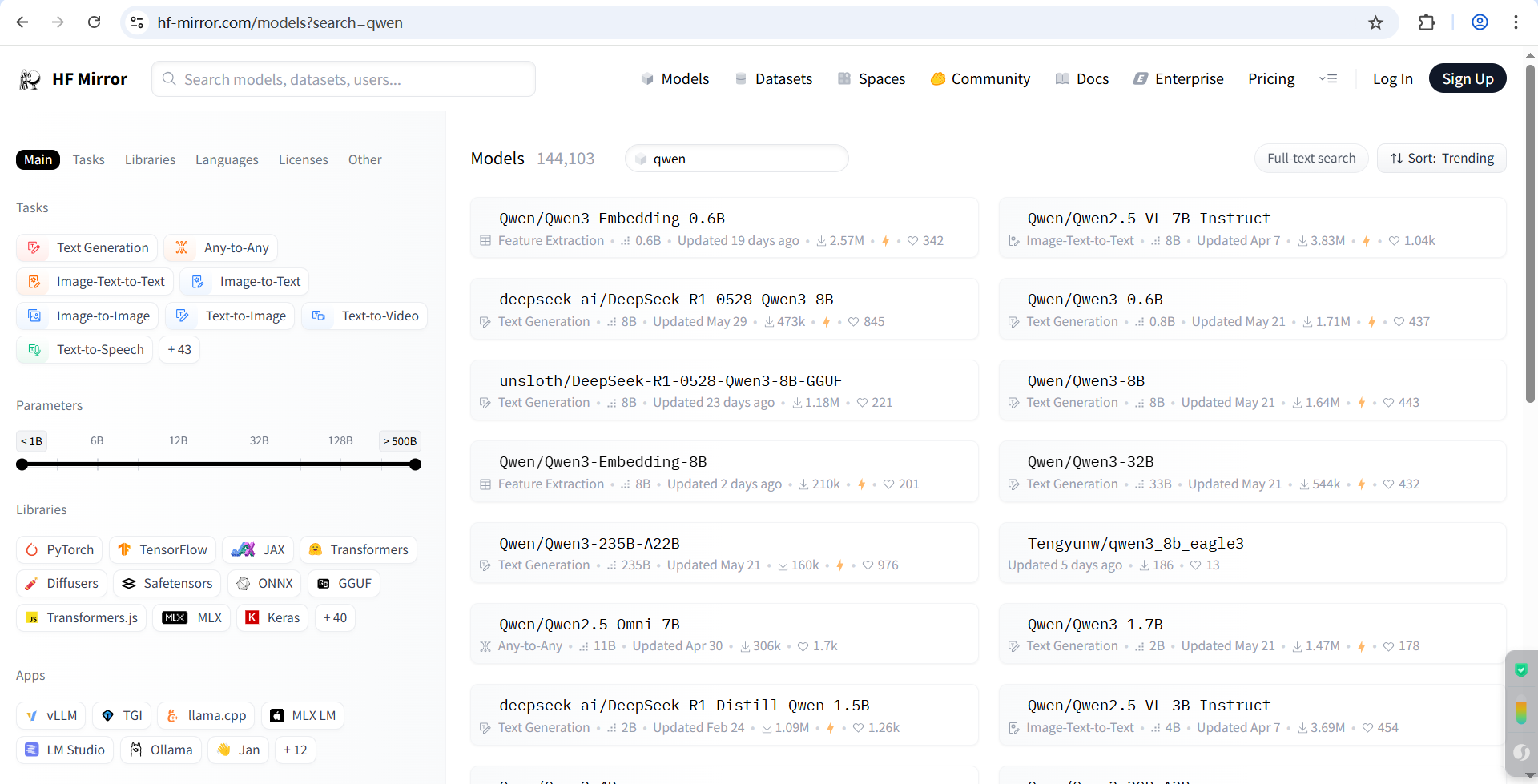Filter by Keras library

(x=272, y=618)
